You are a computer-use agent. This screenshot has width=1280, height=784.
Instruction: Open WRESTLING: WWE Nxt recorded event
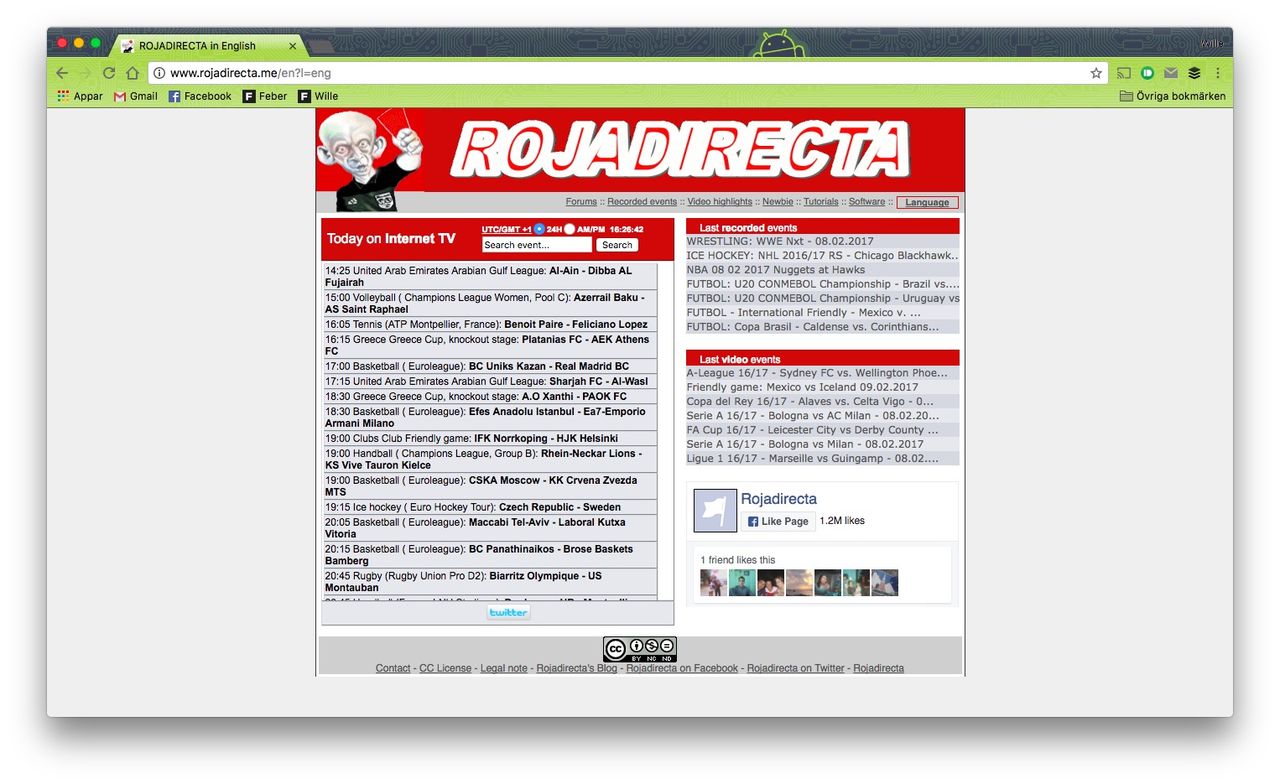click(x=780, y=241)
